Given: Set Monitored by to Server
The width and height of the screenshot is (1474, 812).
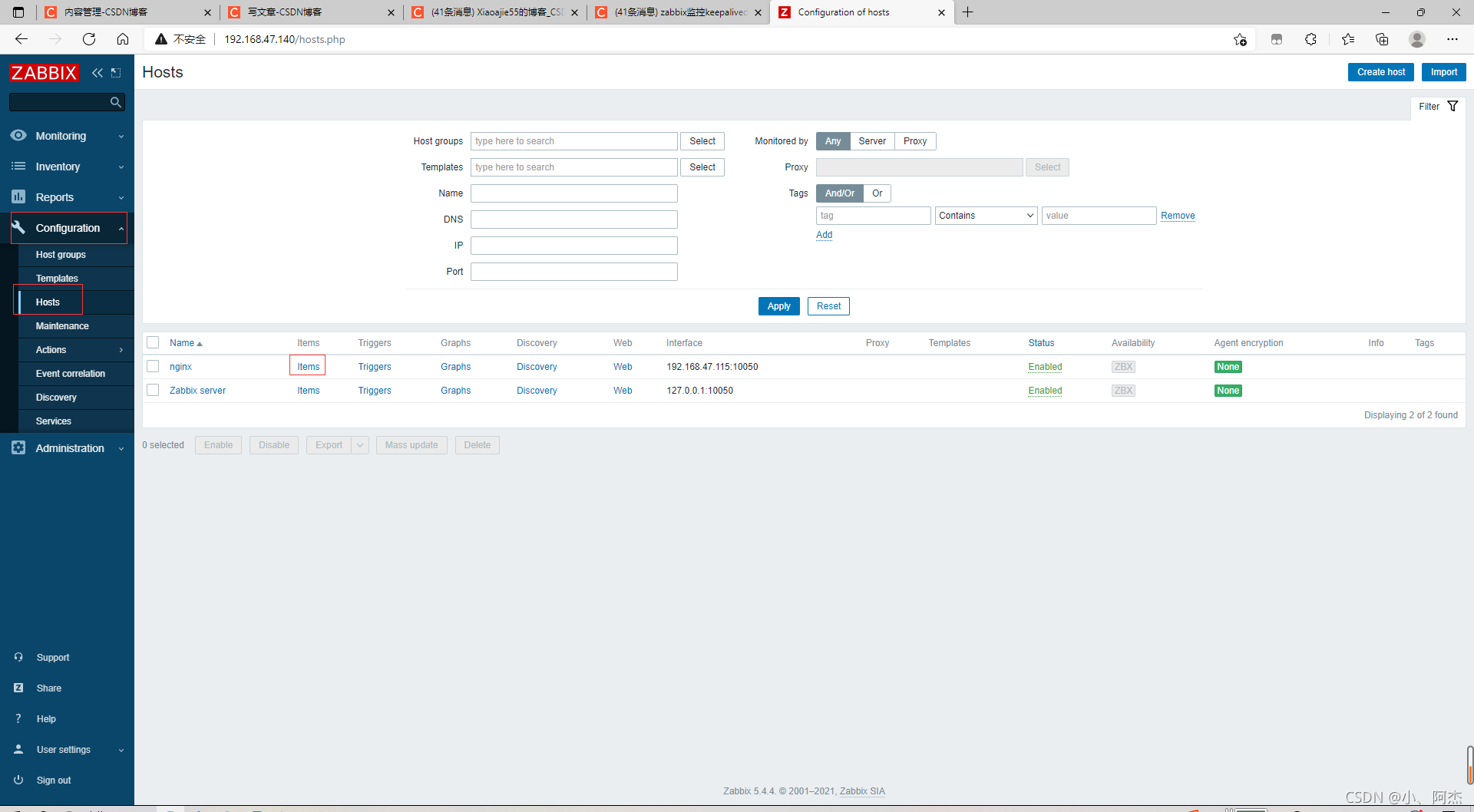Looking at the screenshot, I should [872, 141].
